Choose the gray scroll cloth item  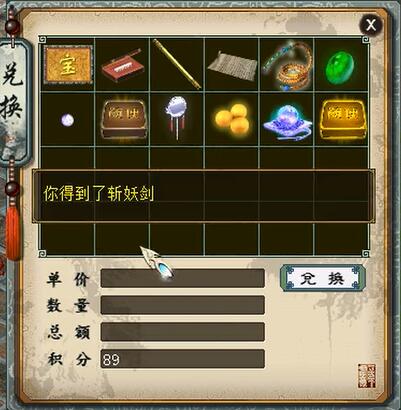click(x=232, y=66)
